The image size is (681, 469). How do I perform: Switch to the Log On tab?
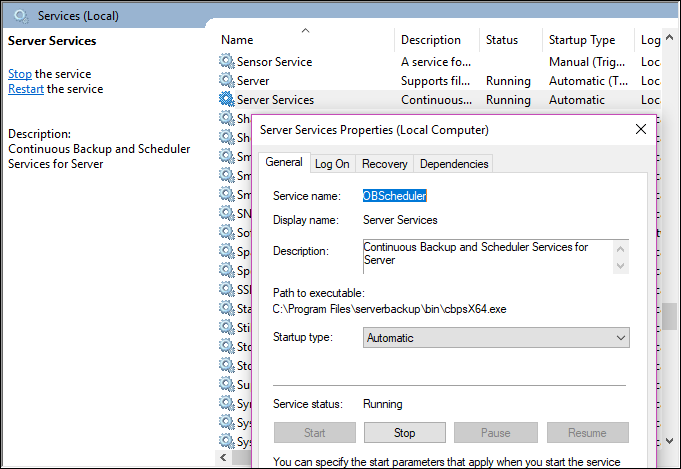click(x=332, y=164)
